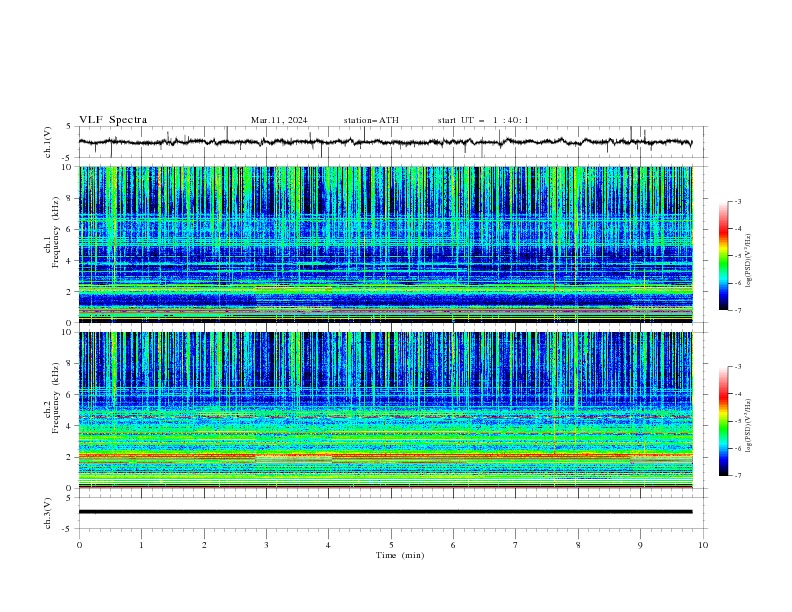
Task: Click the ch.3 flat voltage trace
Action: pos(385,512)
